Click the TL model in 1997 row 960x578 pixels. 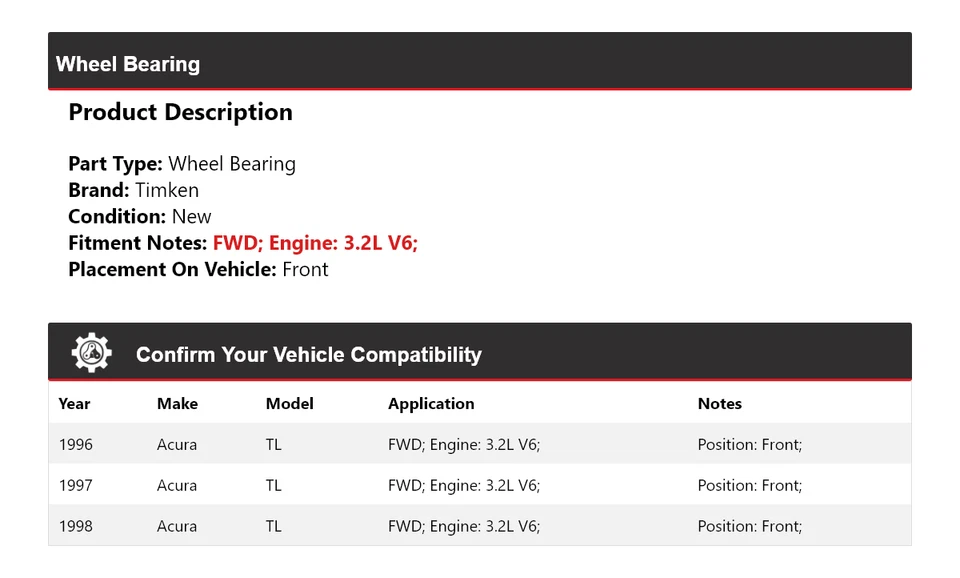[x=273, y=485]
